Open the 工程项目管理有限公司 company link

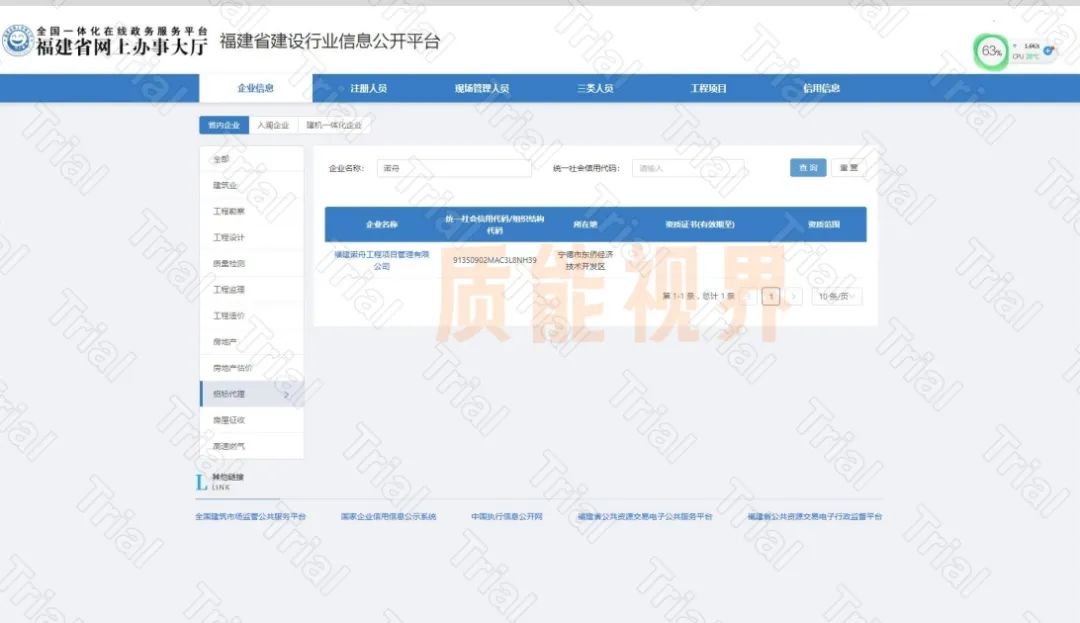click(382, 260)
